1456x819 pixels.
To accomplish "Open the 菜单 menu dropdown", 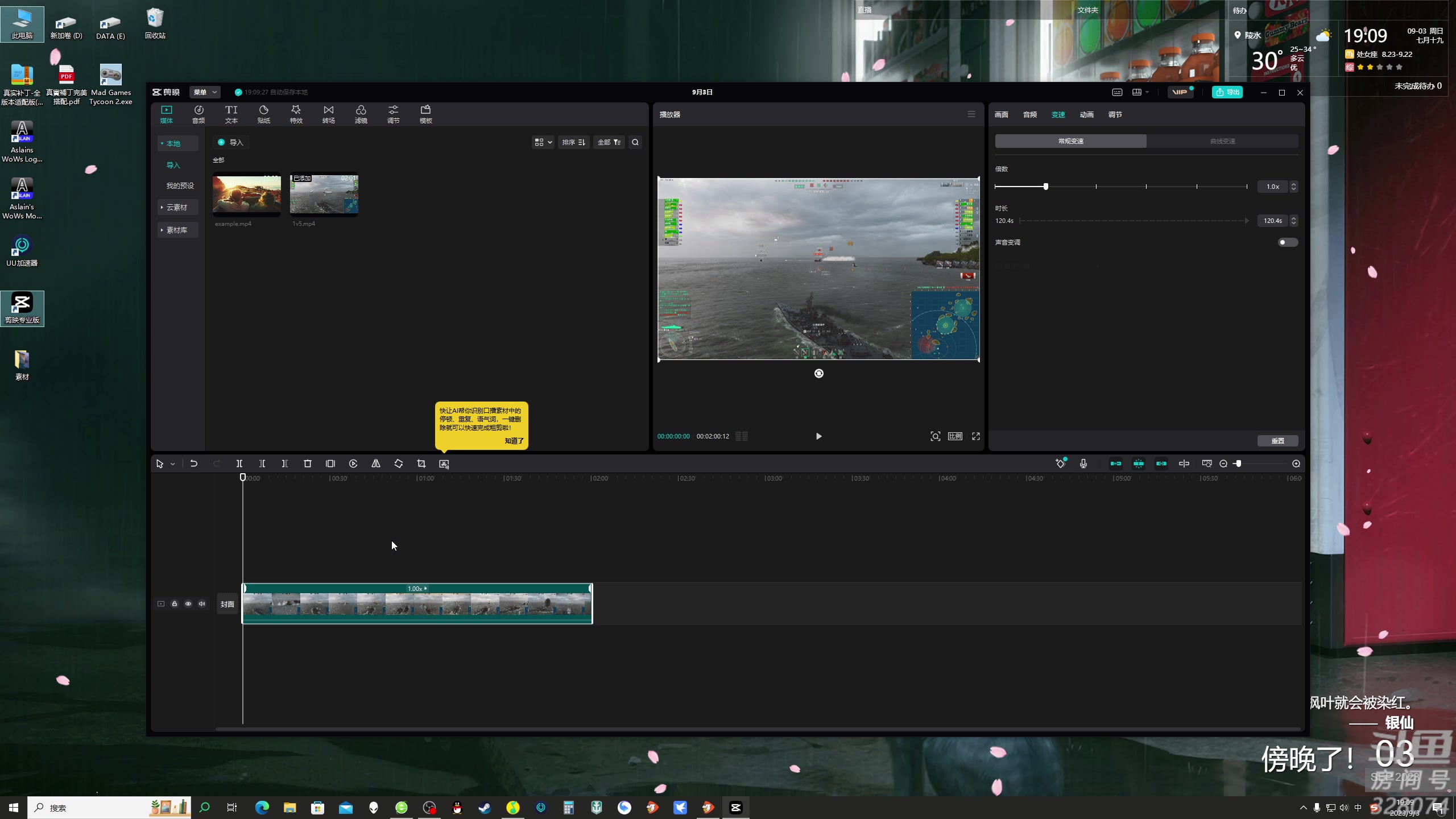I will point(205,92).
